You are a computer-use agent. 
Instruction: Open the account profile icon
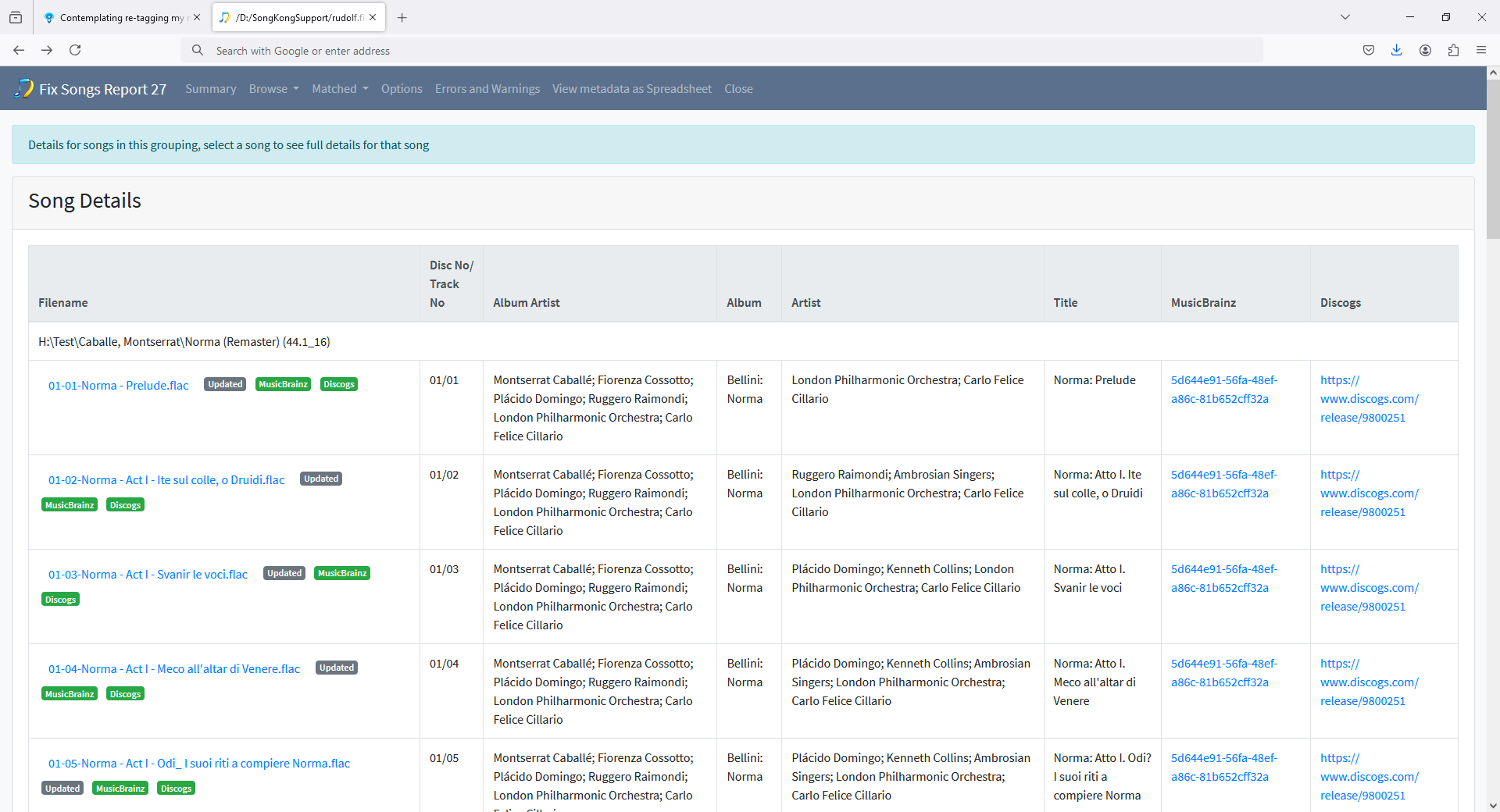pos(1425,50)
